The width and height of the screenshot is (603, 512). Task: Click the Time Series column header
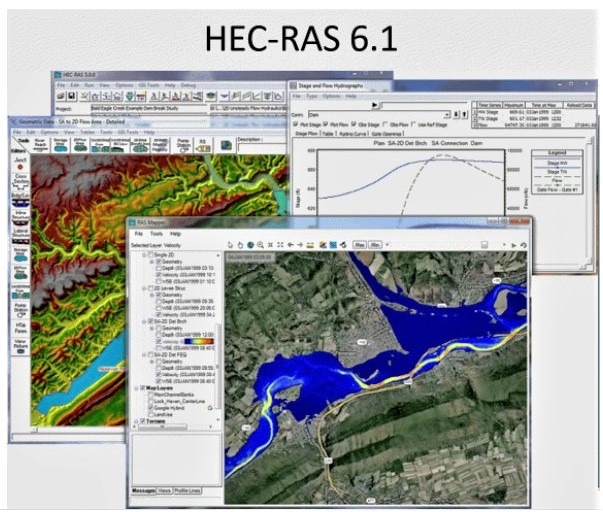[490, 105]
